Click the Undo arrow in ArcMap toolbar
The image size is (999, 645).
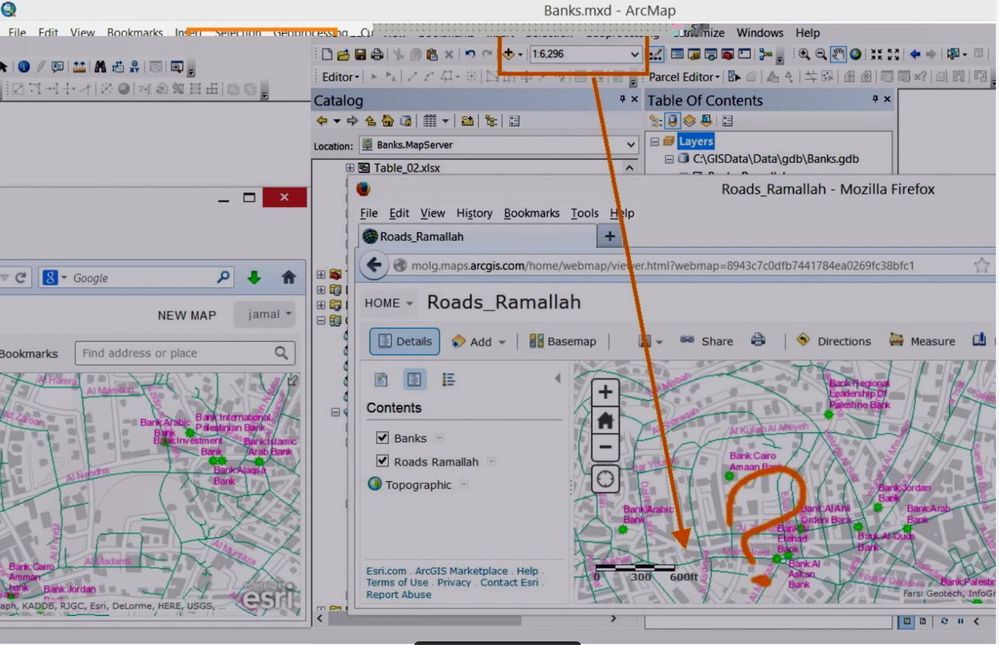[470, 54]
